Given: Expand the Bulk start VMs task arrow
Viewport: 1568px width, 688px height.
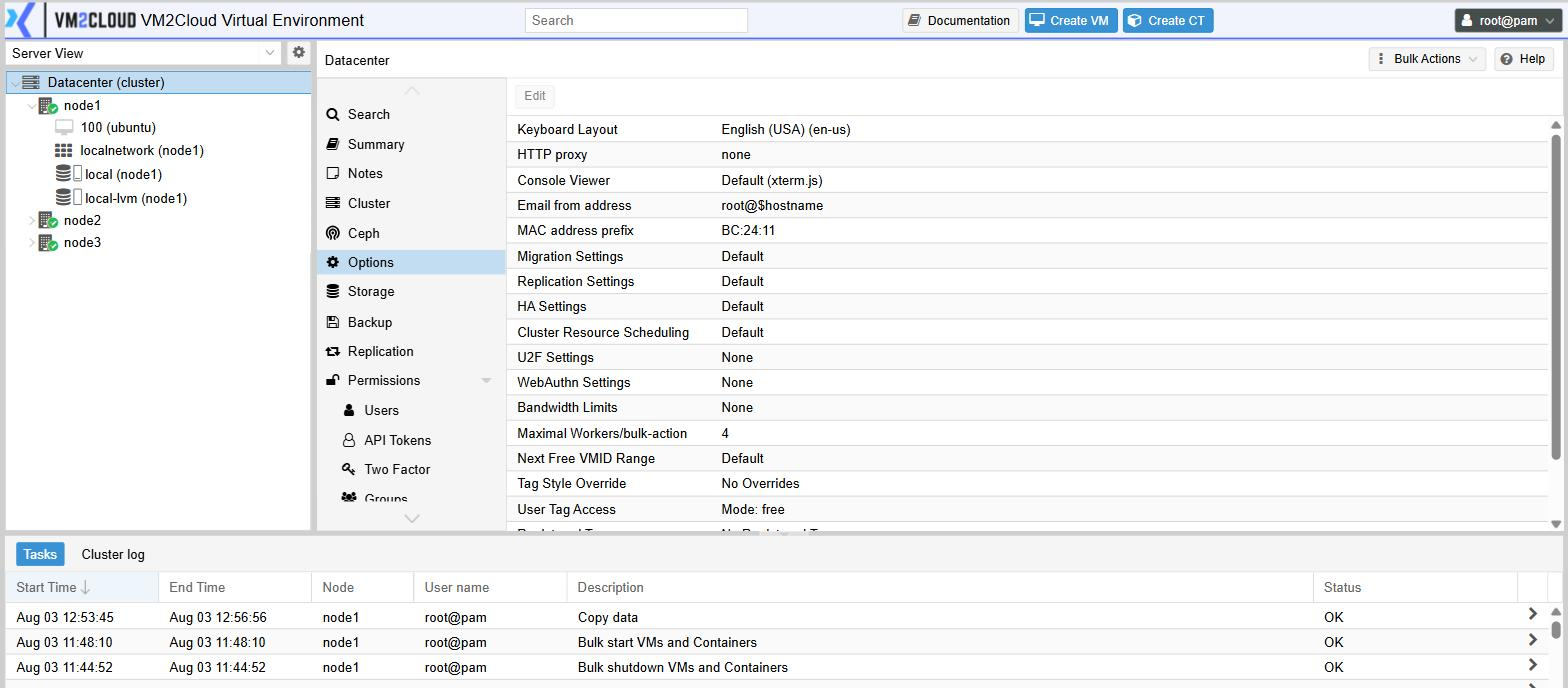Looking at the screenshot, I should (1533, 641).
